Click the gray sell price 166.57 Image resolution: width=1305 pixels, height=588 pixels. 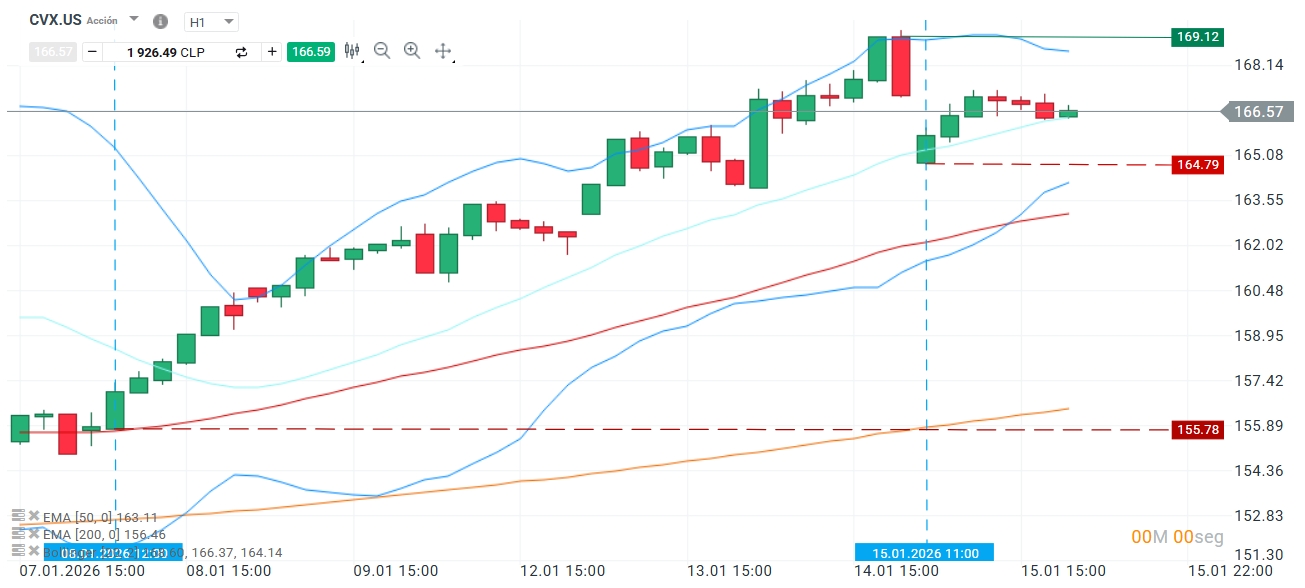coord(53,52)
